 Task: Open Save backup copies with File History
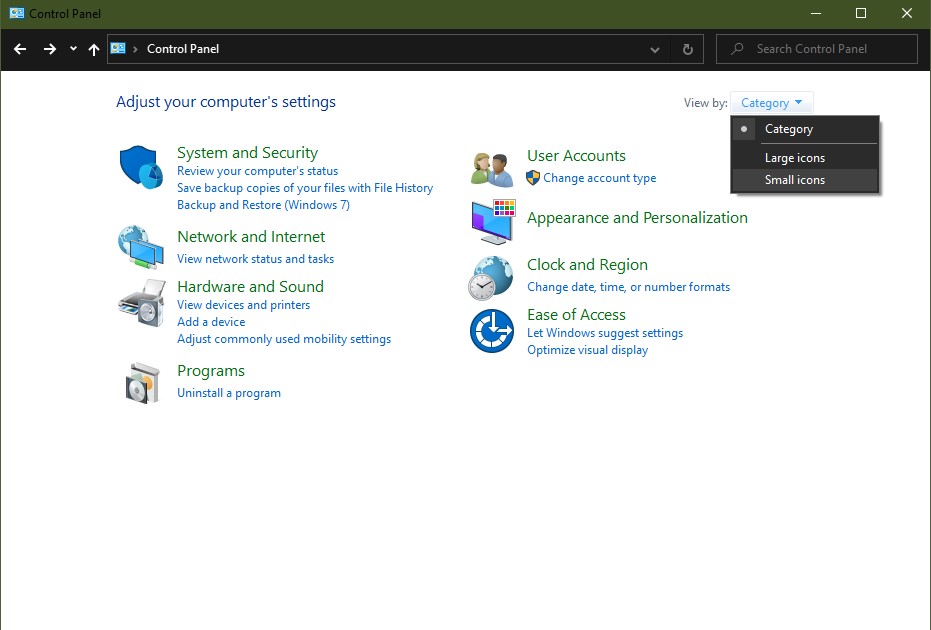click(x=305, y=188)
